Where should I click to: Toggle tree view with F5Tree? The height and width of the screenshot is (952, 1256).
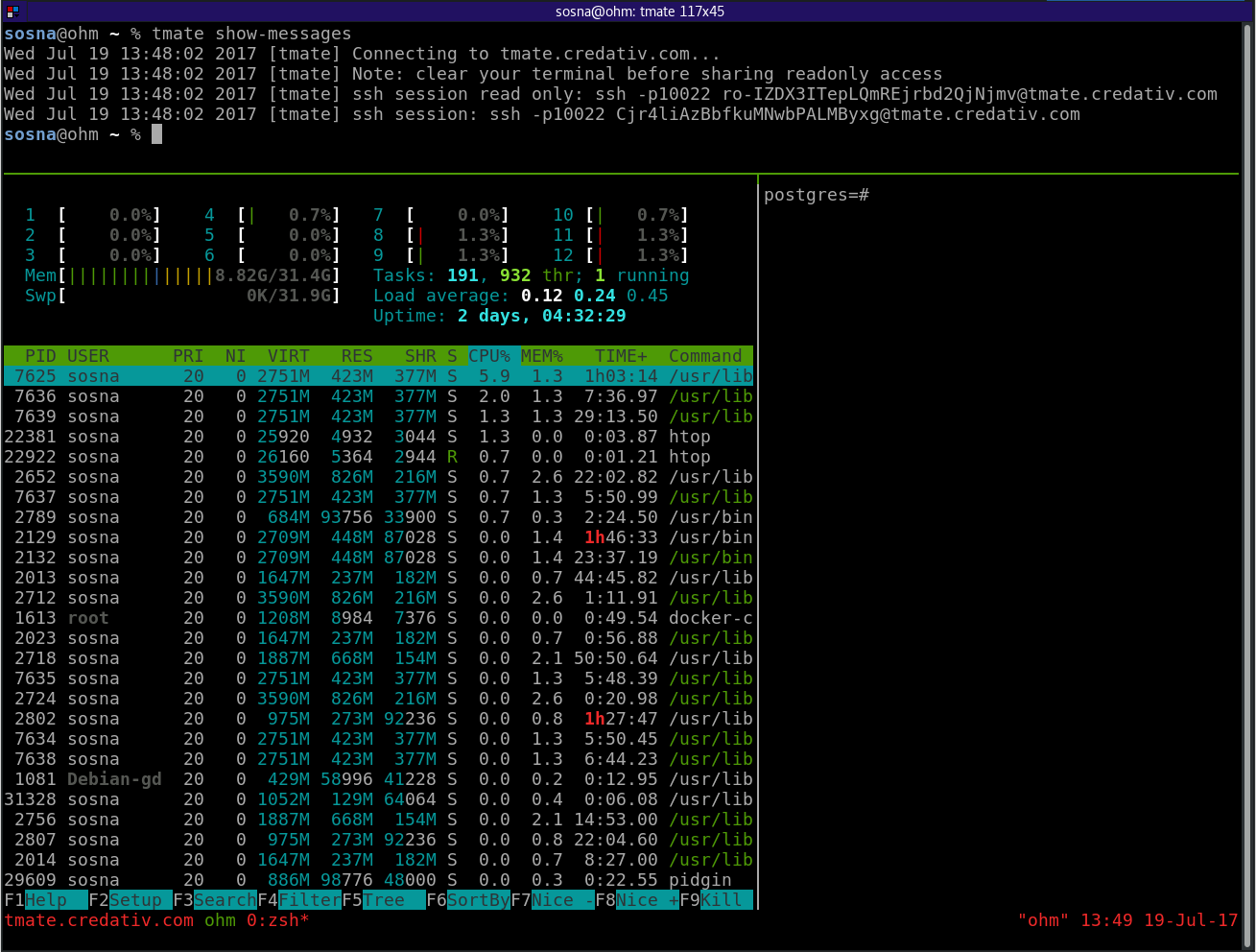coord(380,900)
